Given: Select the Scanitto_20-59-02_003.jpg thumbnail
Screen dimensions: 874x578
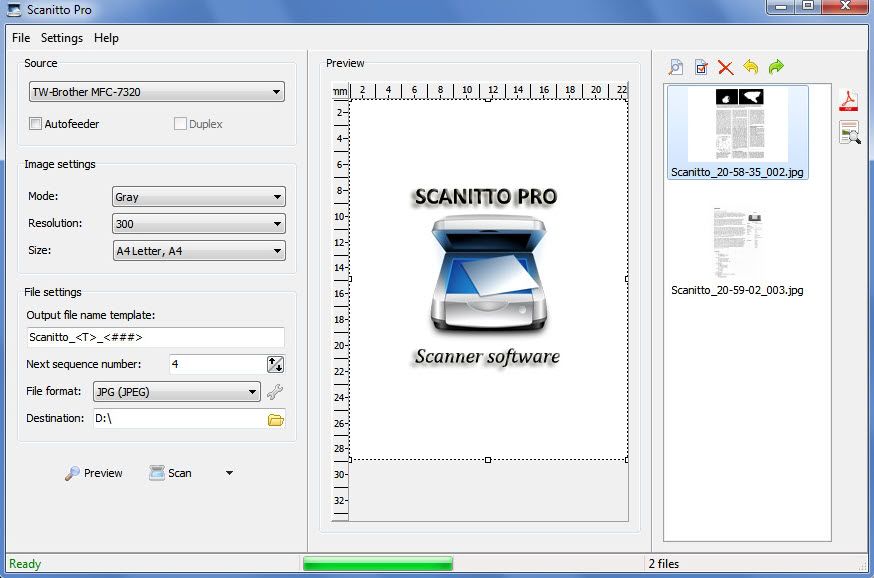Looking at the screenshot, I should 737,250.
